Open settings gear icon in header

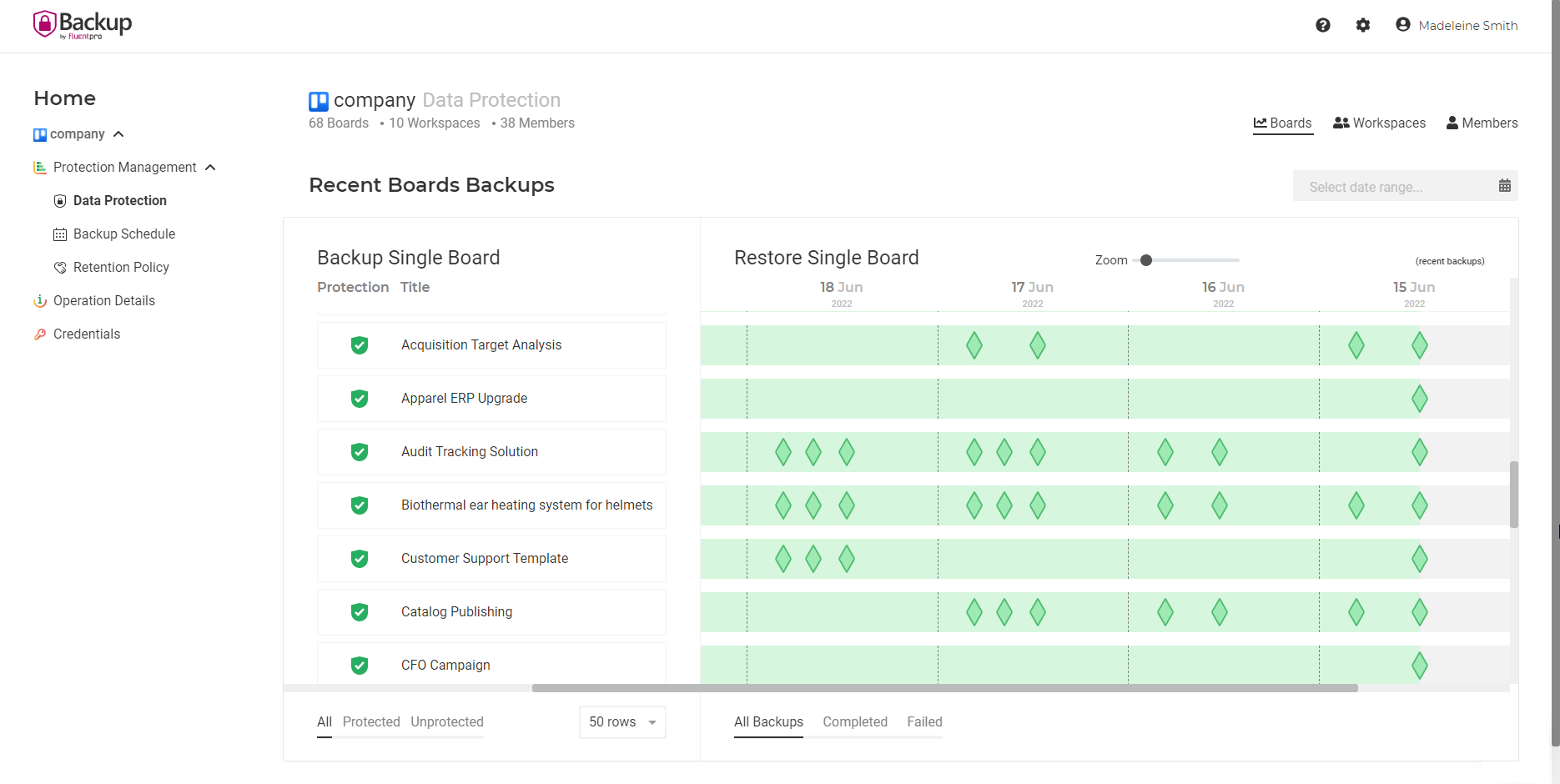click(1363, 25)
